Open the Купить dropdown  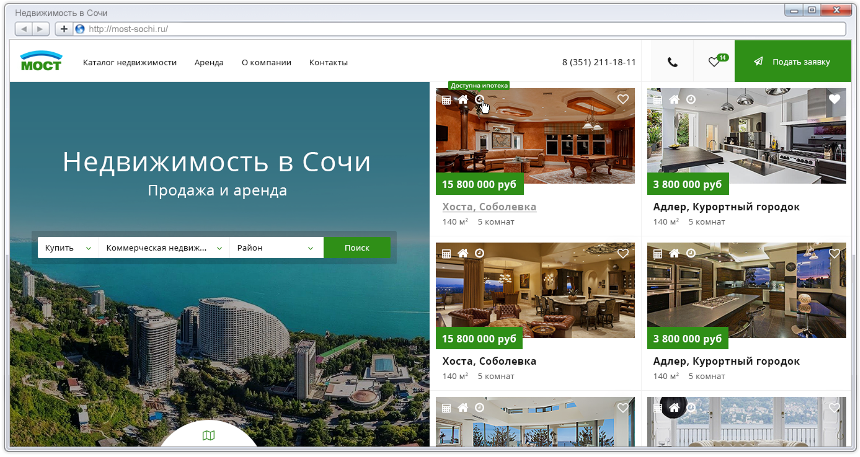point(68,248)
